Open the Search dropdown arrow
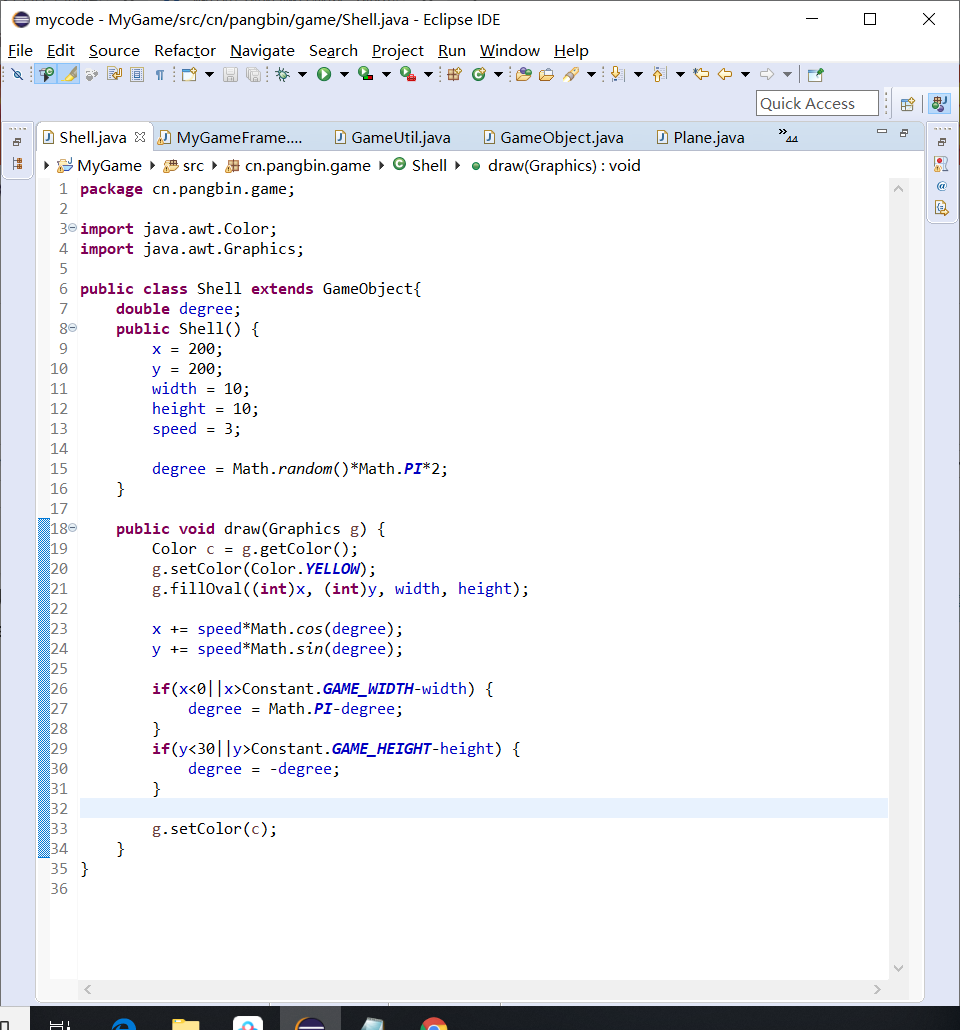This screenshot has height=1030, width=960. 591,74
